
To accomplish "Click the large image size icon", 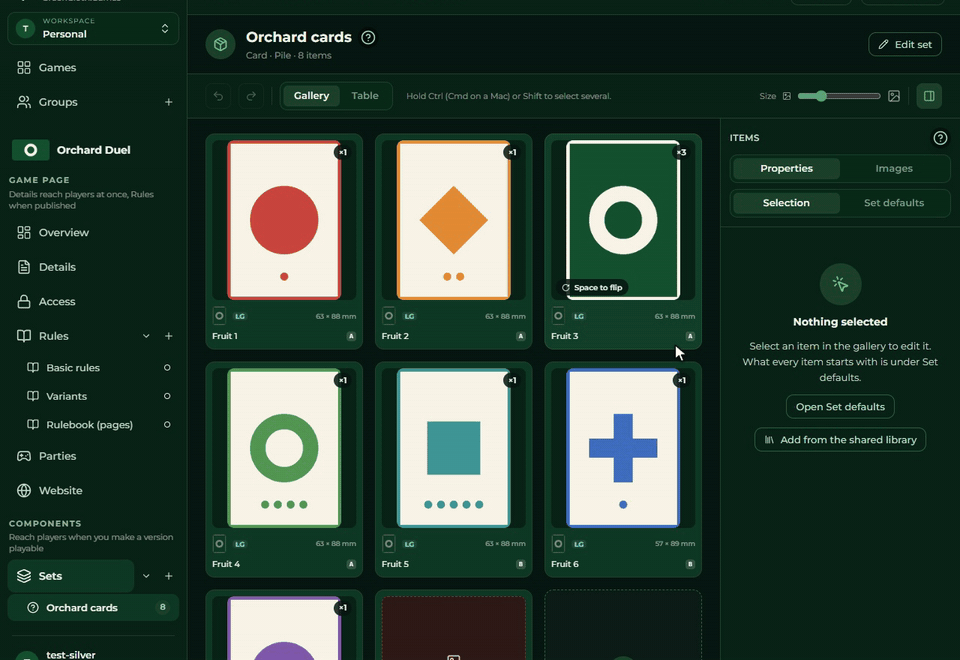I will [x=894, y=96].
